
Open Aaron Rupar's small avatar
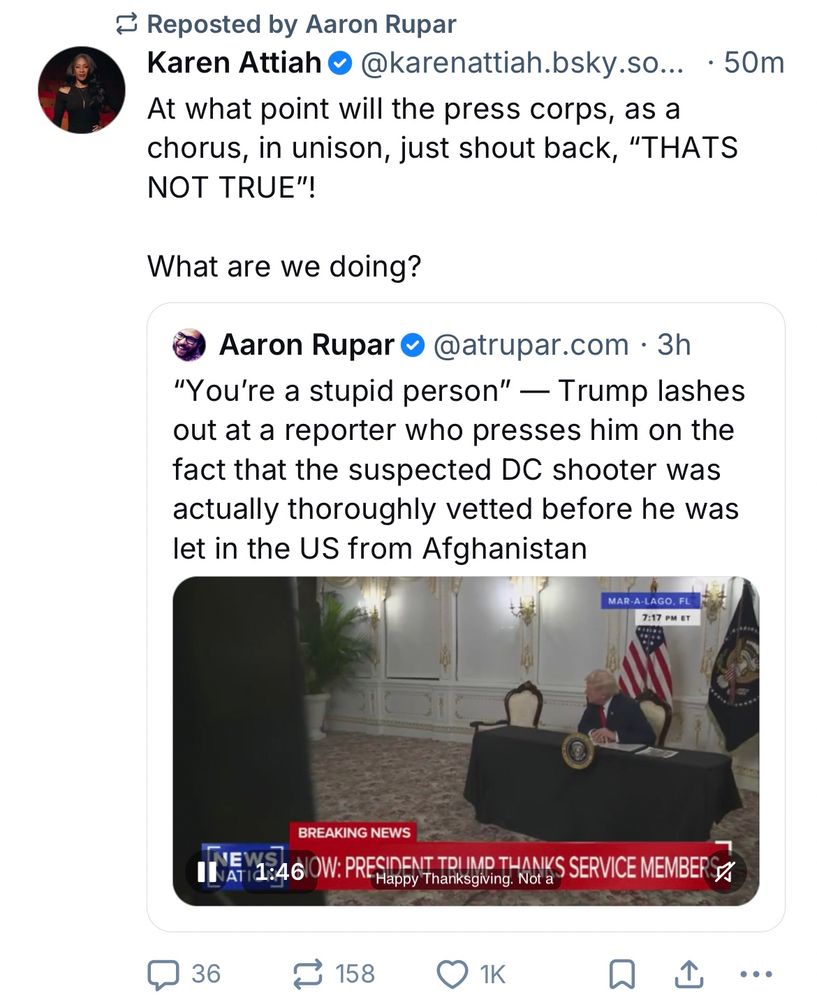click(x=189, y=346)
